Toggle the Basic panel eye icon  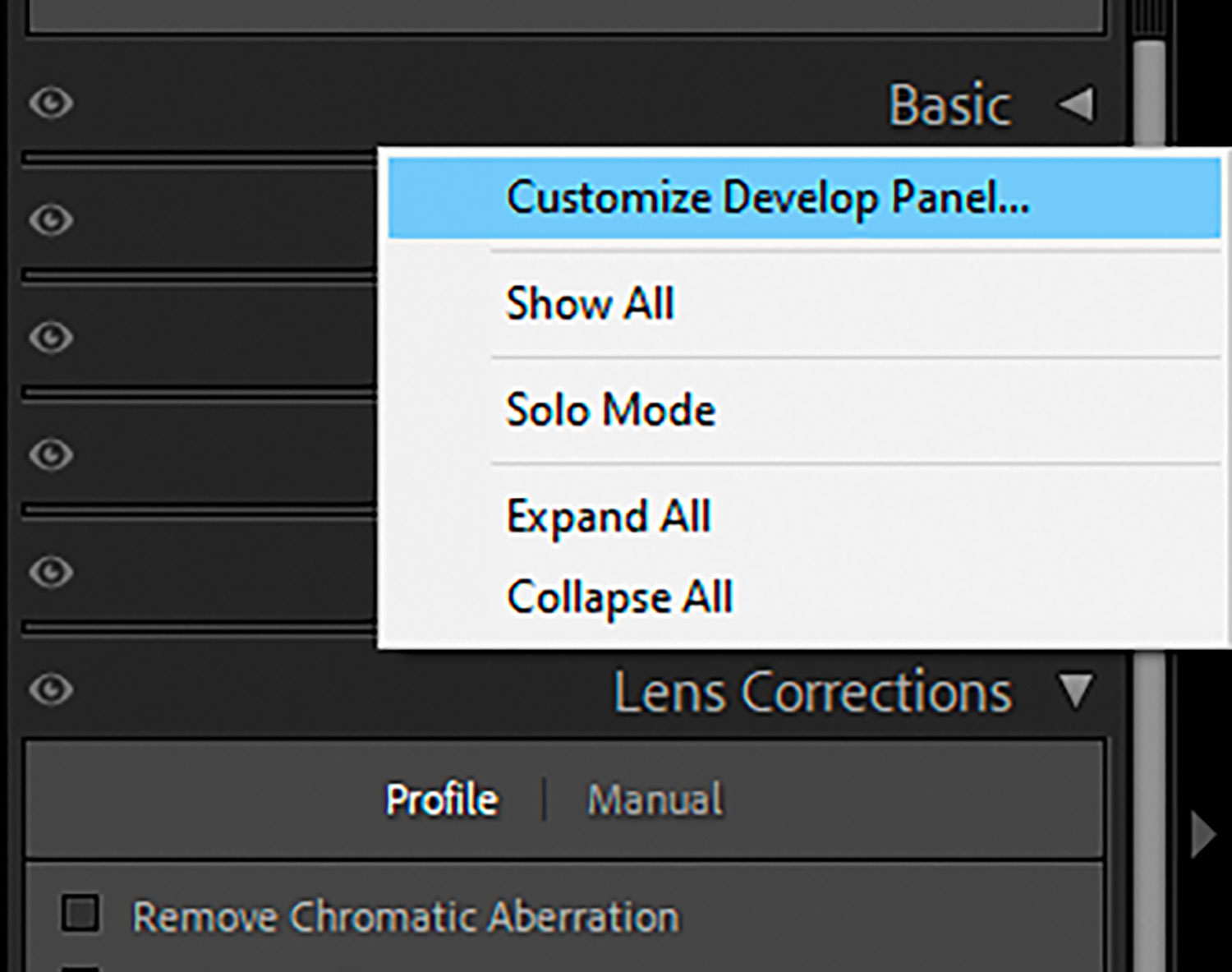click(52, 103)
